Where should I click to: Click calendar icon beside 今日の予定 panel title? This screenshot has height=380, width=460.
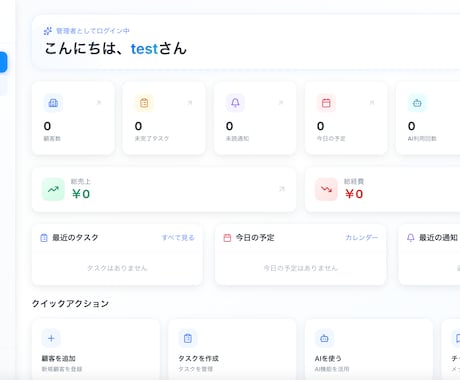227,238
